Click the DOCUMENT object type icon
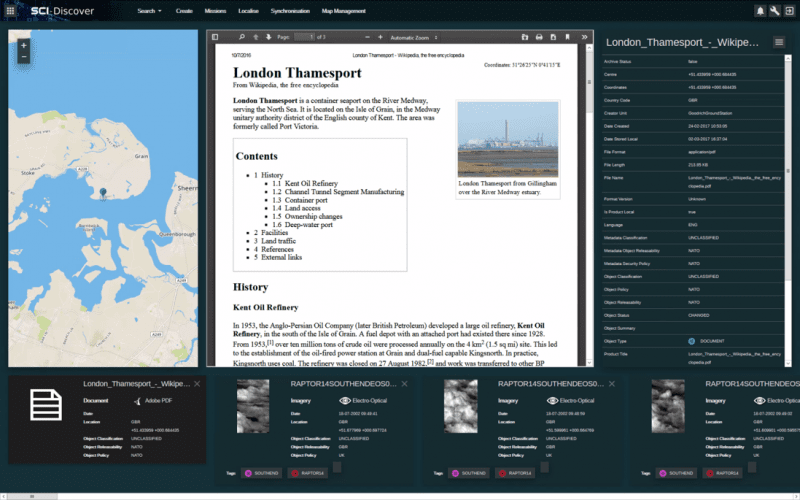 (x=691, y=341)
